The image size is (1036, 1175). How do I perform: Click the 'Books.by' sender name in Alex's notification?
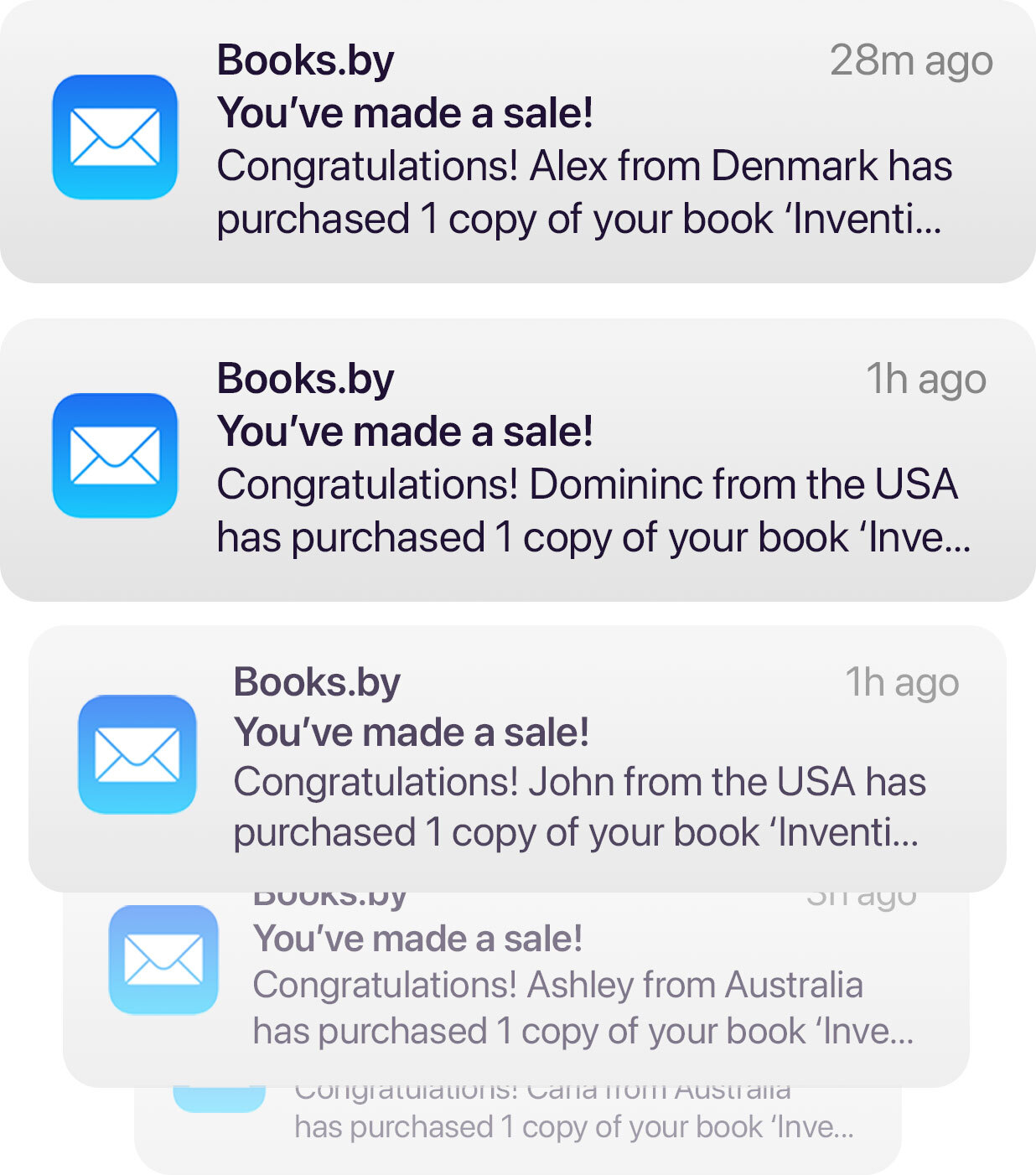tap(305, 60)
